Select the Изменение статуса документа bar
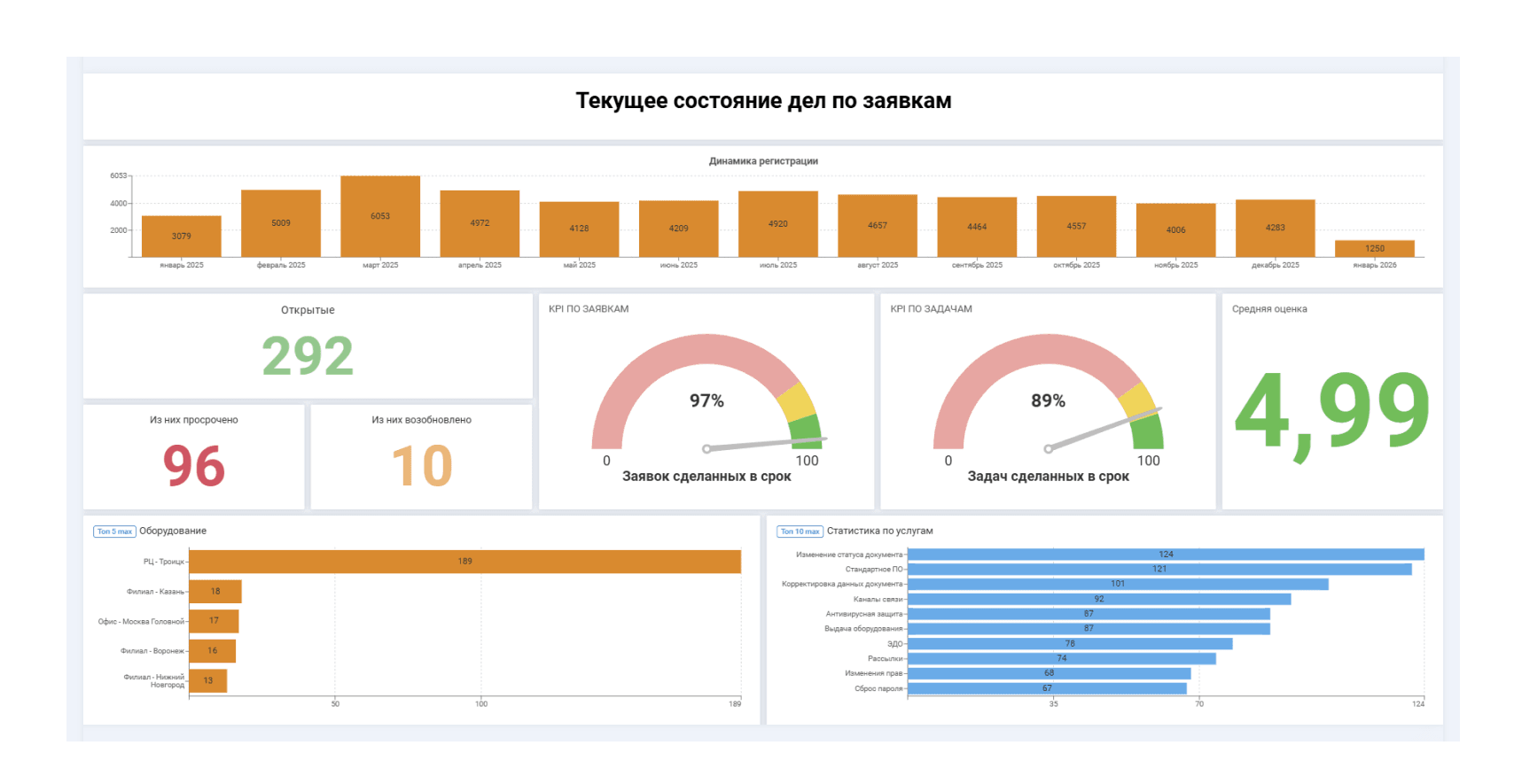Viewport: 1514px width, 784px height. 1165,555
